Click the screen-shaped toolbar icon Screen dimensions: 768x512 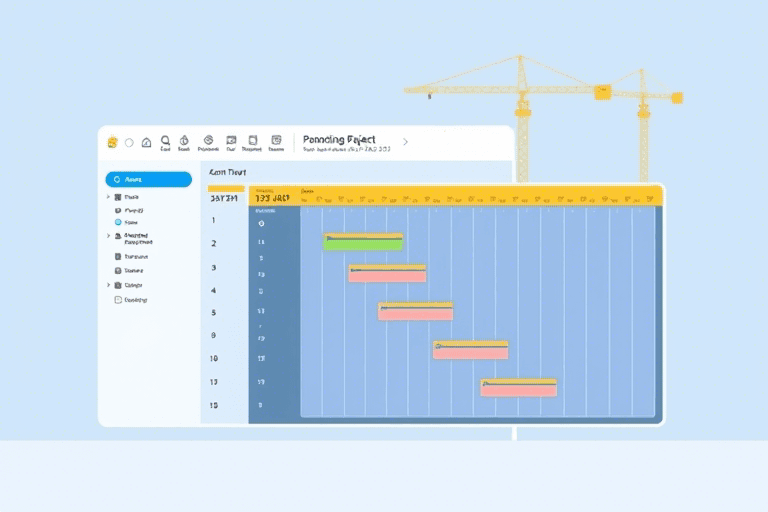[231, 141]
